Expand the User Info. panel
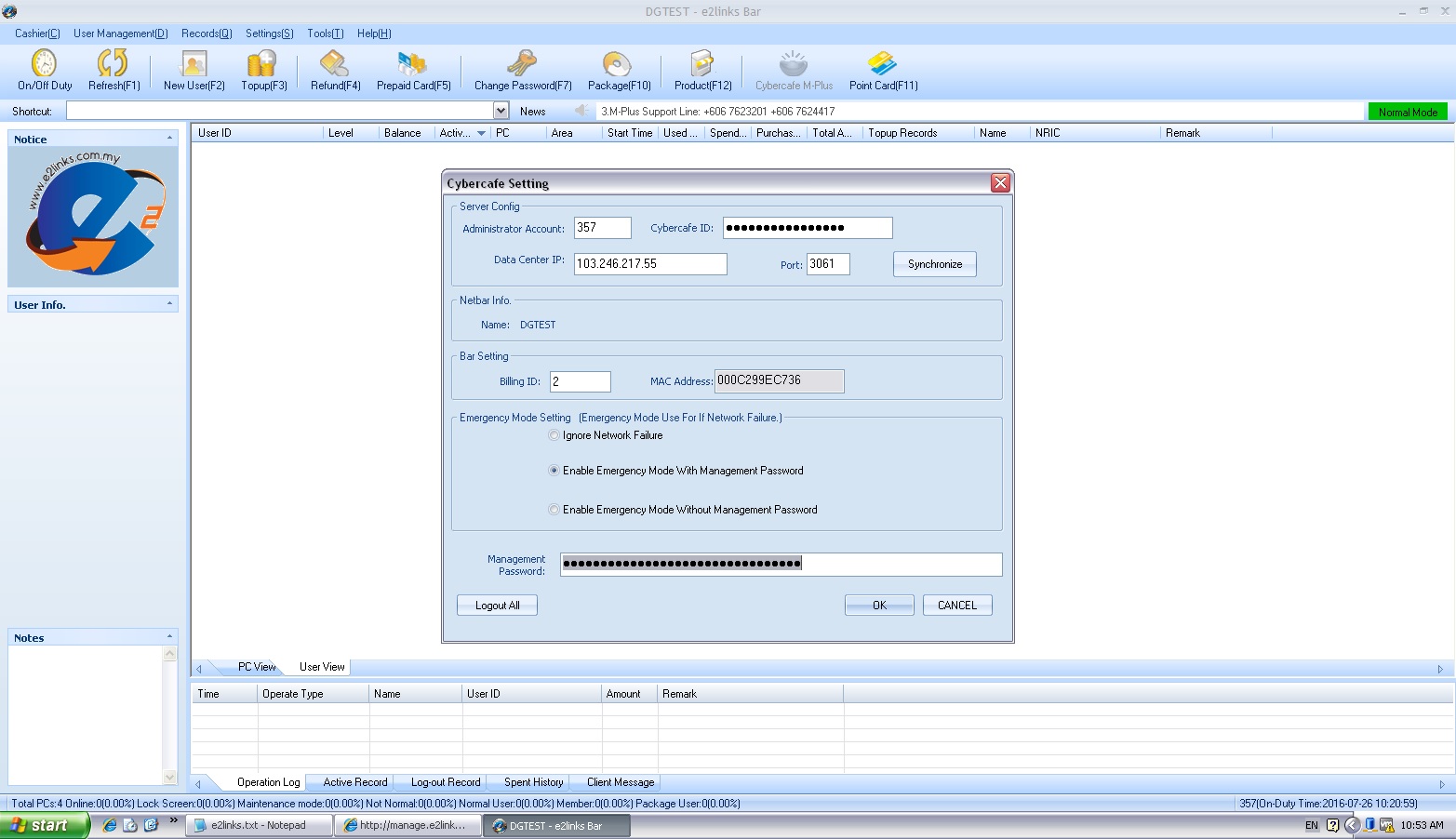Screen dimensions: 1456x839 click(x=169, y=304)
